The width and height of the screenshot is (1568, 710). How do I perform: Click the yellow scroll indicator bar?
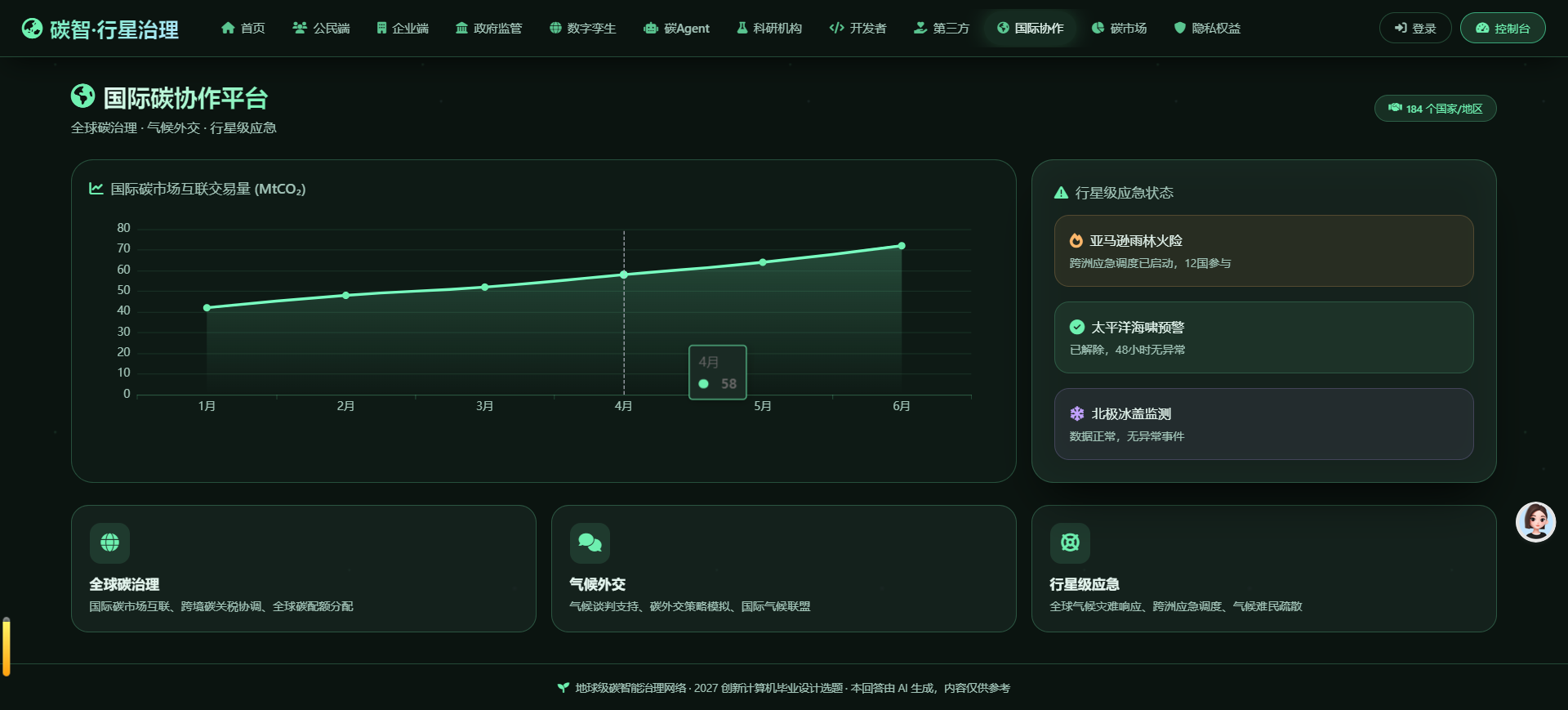tap(7, 646)
